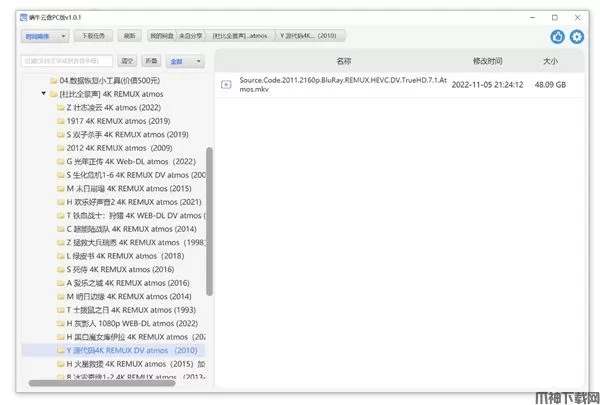600x405 pixels.
Task: Collapse the [杜比全景声] 4K REMUX atmos folder
Action: (43, 94)
